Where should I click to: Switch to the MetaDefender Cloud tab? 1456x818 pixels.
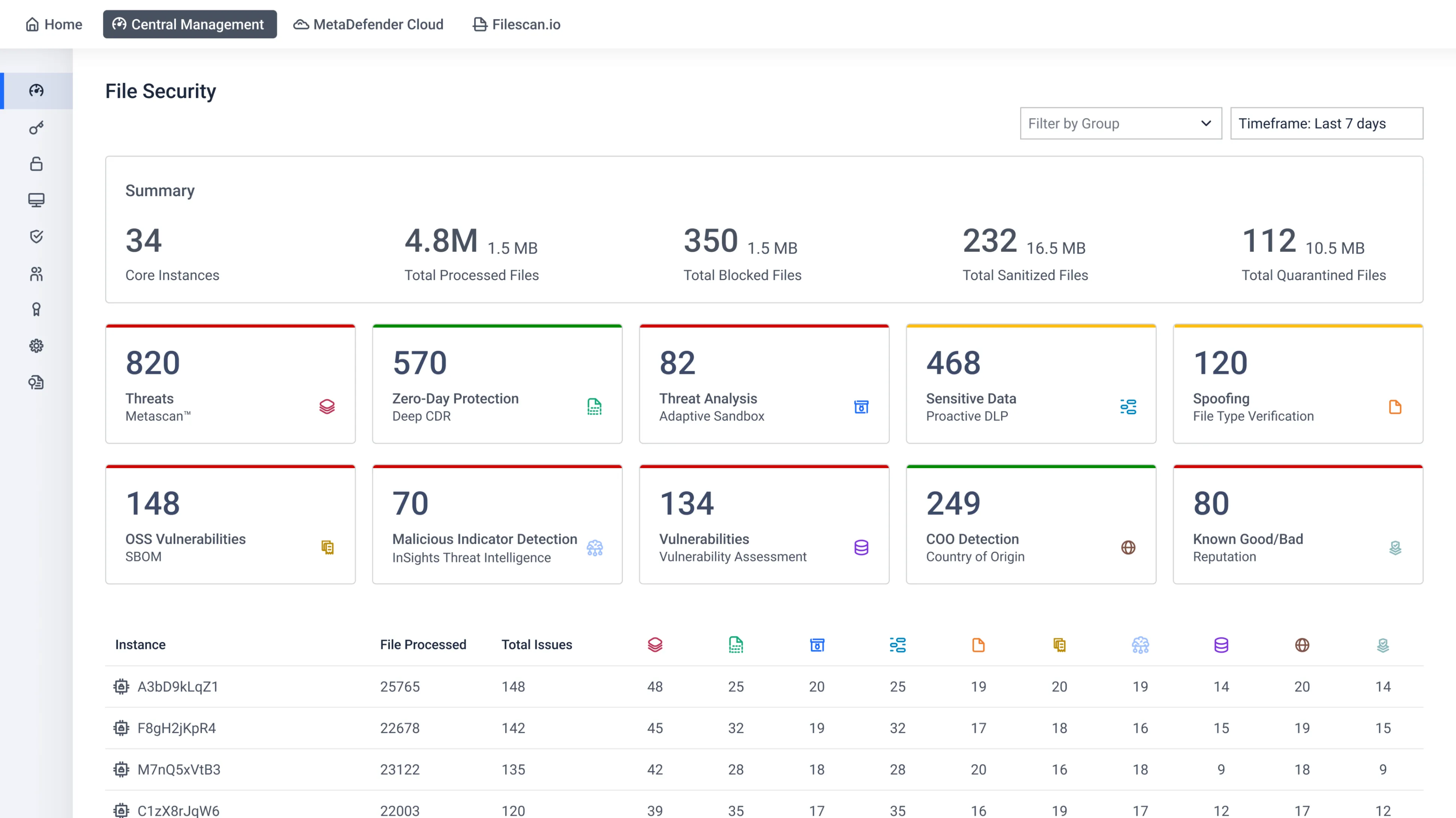pos(368,24)
